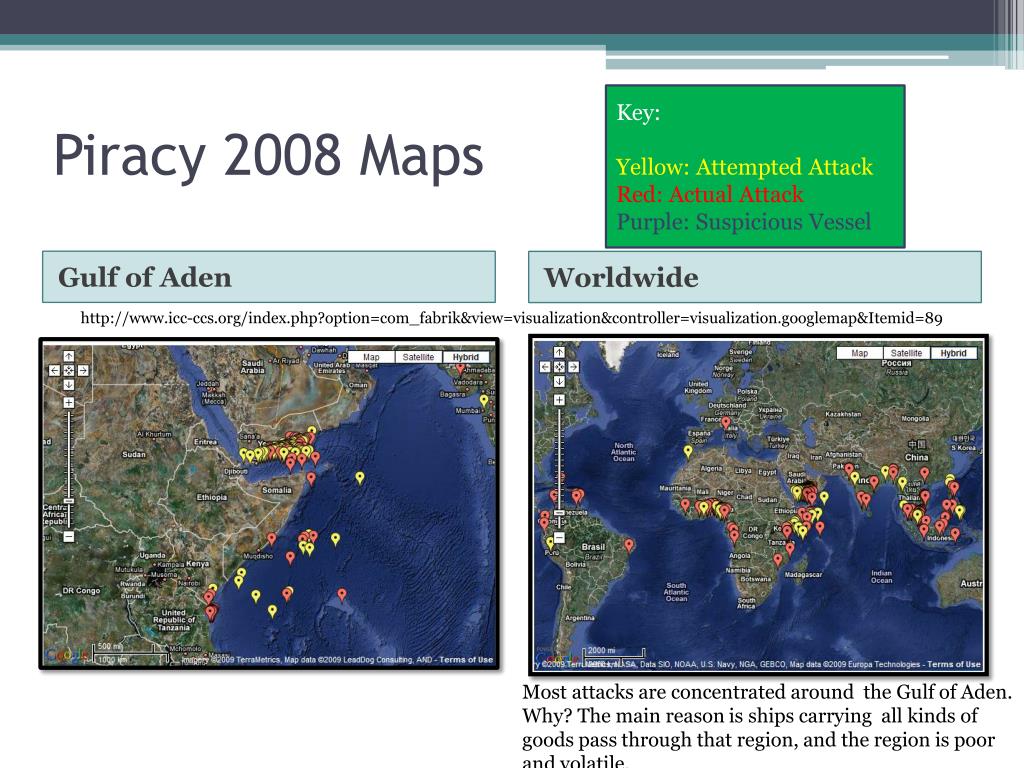Viewport: 1024px width, 768px height.
Task: Switch Gulf of Aden map to Map view
Action: point(371,357)
